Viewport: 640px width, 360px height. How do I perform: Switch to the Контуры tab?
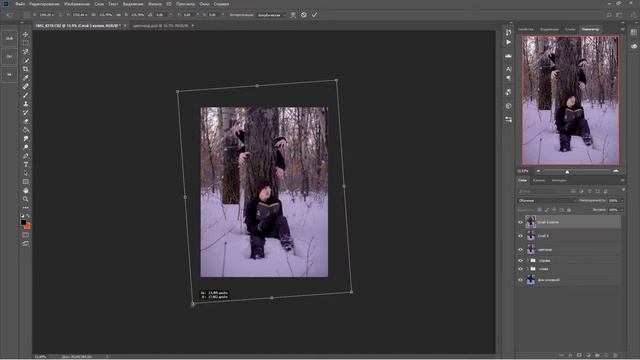click(x=559, y=180)
